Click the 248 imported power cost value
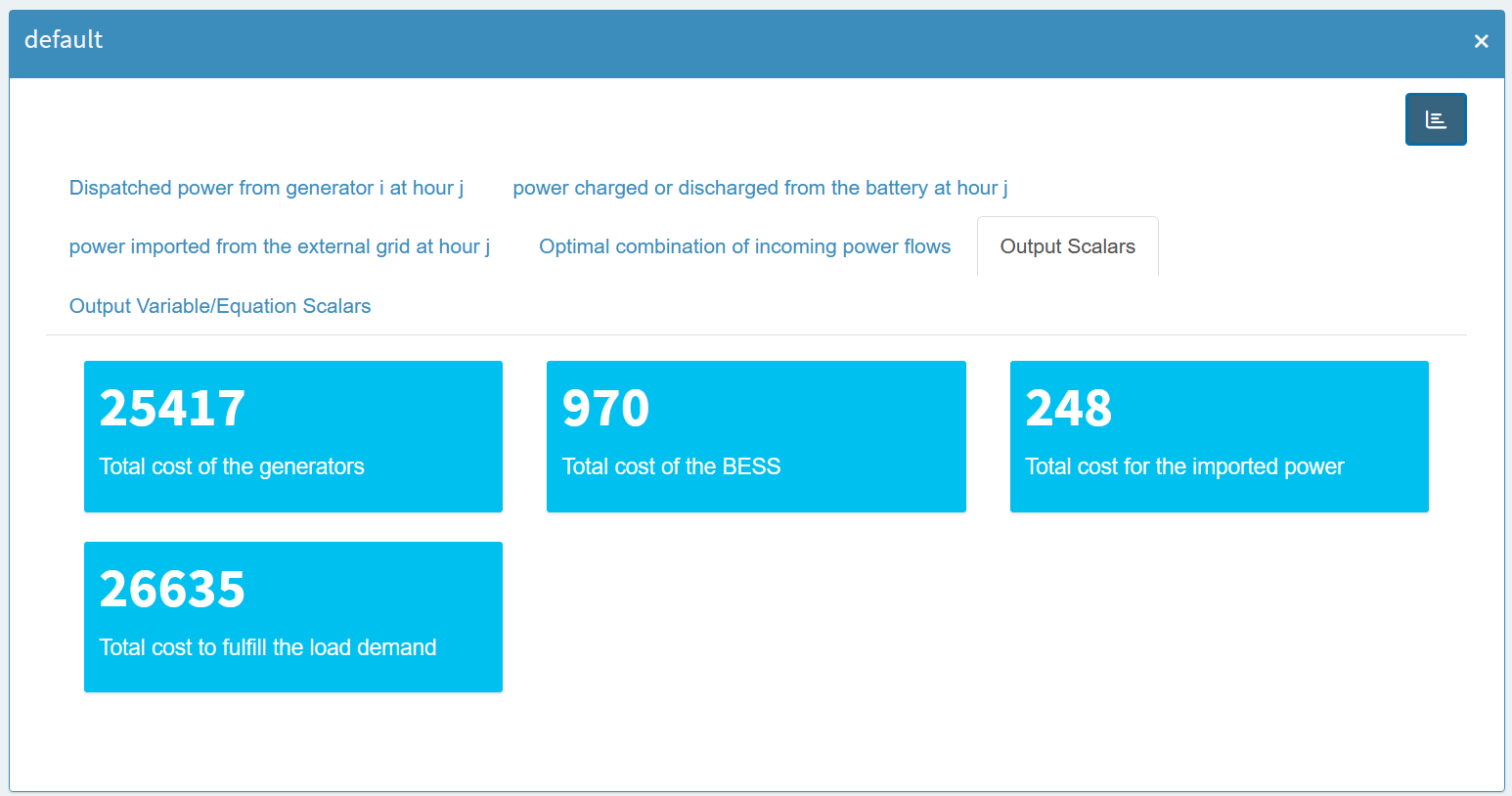Screen dimensions: 1512x796 1068,409
